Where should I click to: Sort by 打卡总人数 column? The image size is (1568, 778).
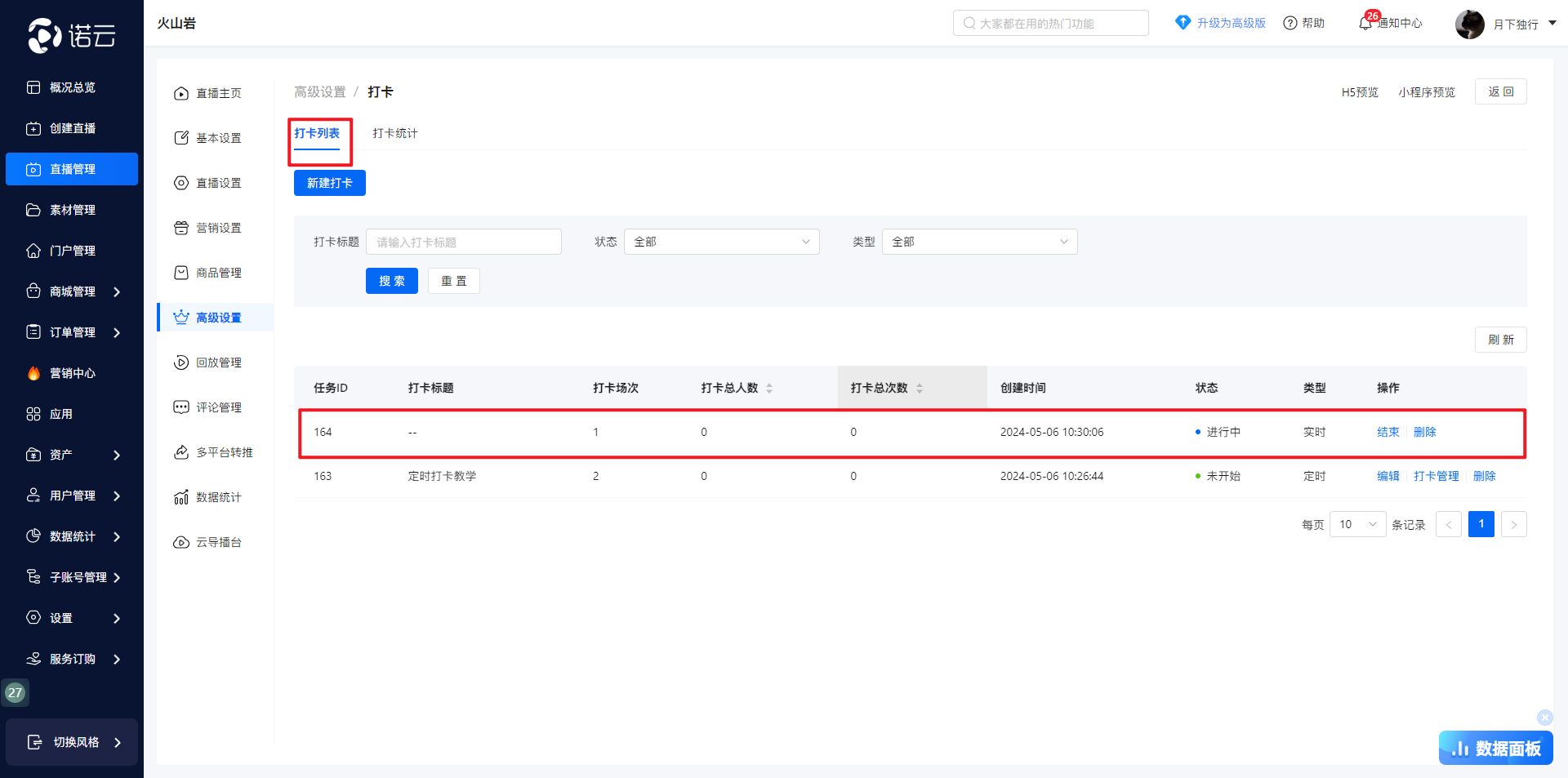pos(769,388)
